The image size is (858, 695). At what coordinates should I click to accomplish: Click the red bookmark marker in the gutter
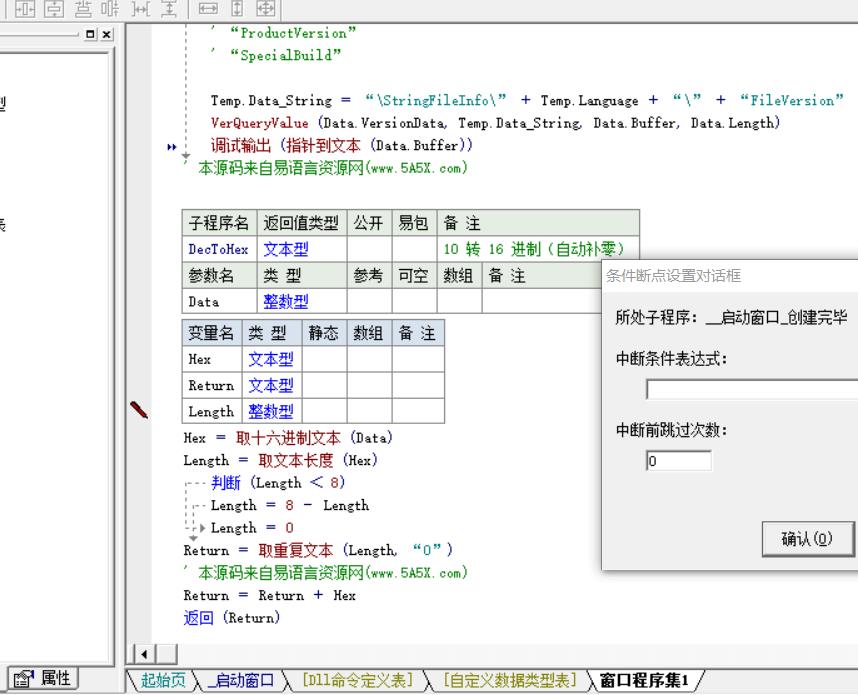[138, 410]
